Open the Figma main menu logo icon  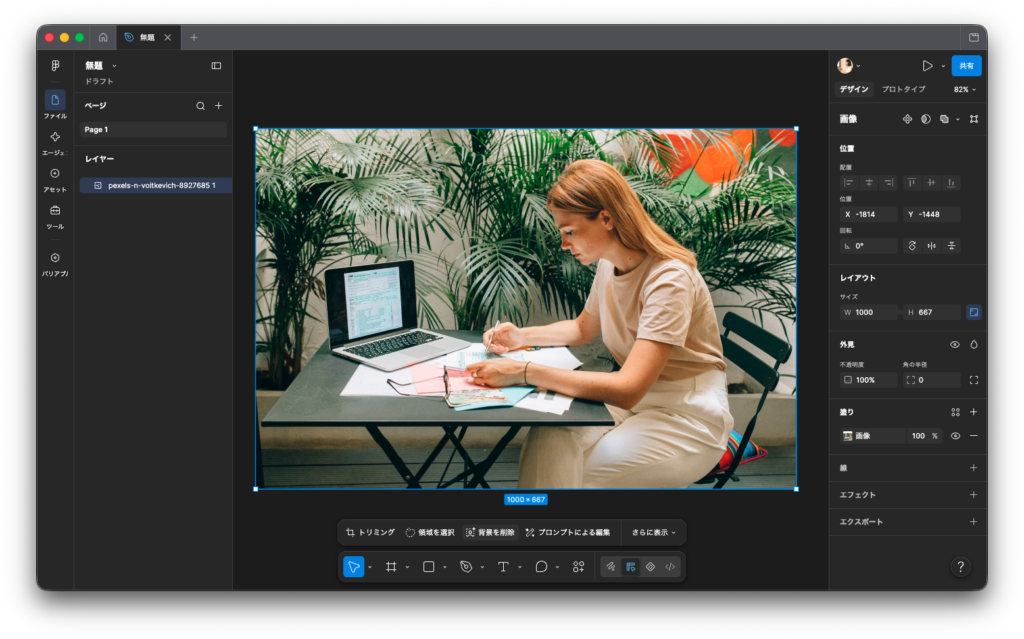56,65
